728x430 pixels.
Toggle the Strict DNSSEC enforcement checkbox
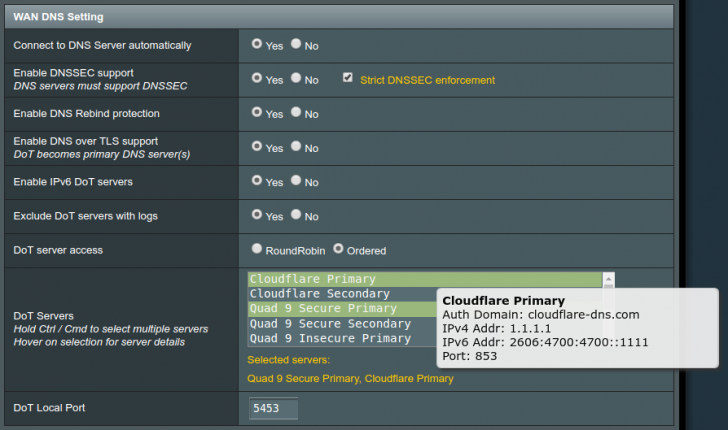[348, 78]
